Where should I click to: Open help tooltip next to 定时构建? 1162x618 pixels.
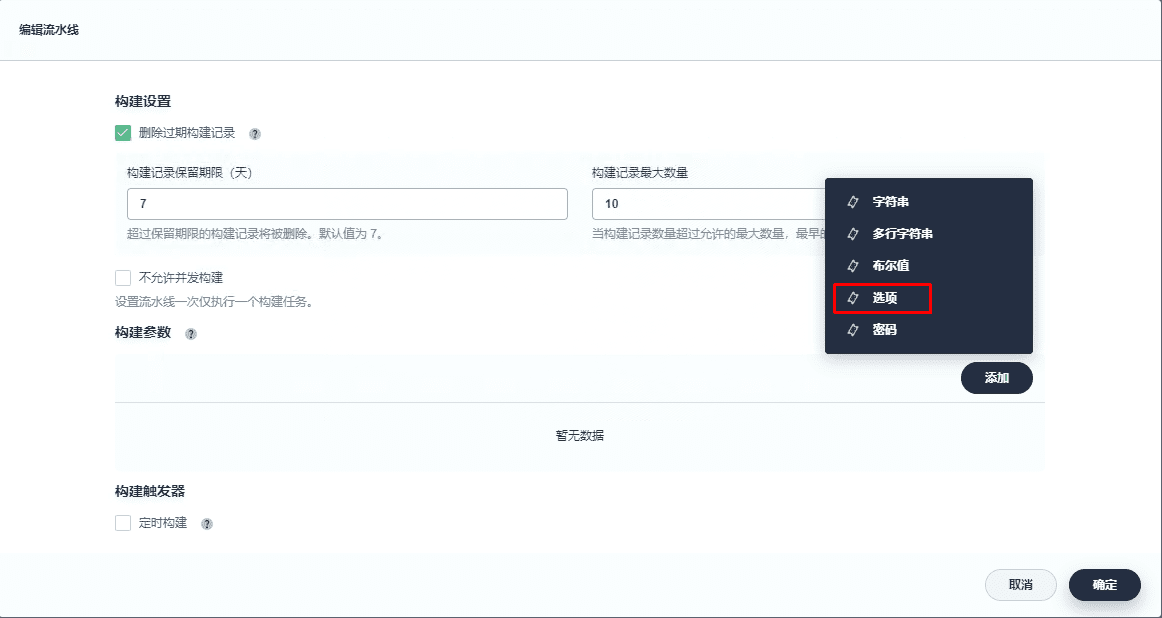(207, 524)
